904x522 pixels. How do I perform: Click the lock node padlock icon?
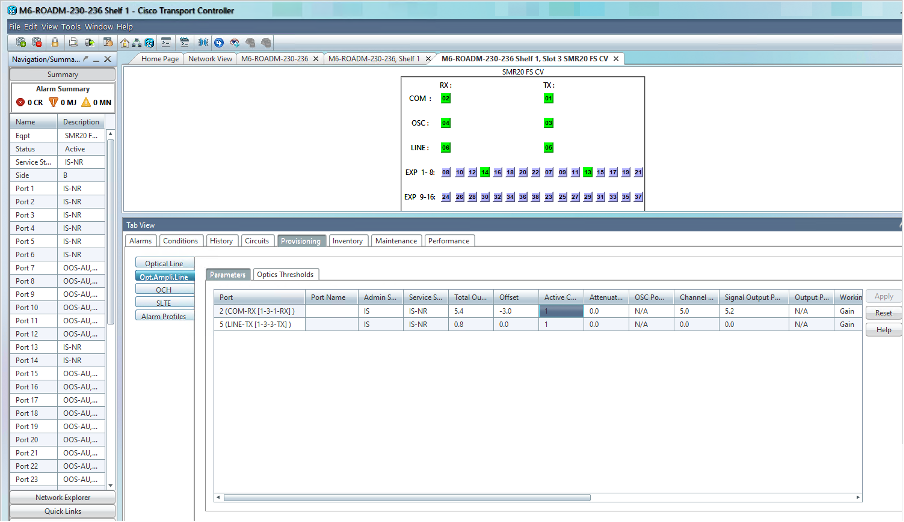pos(55,42)
